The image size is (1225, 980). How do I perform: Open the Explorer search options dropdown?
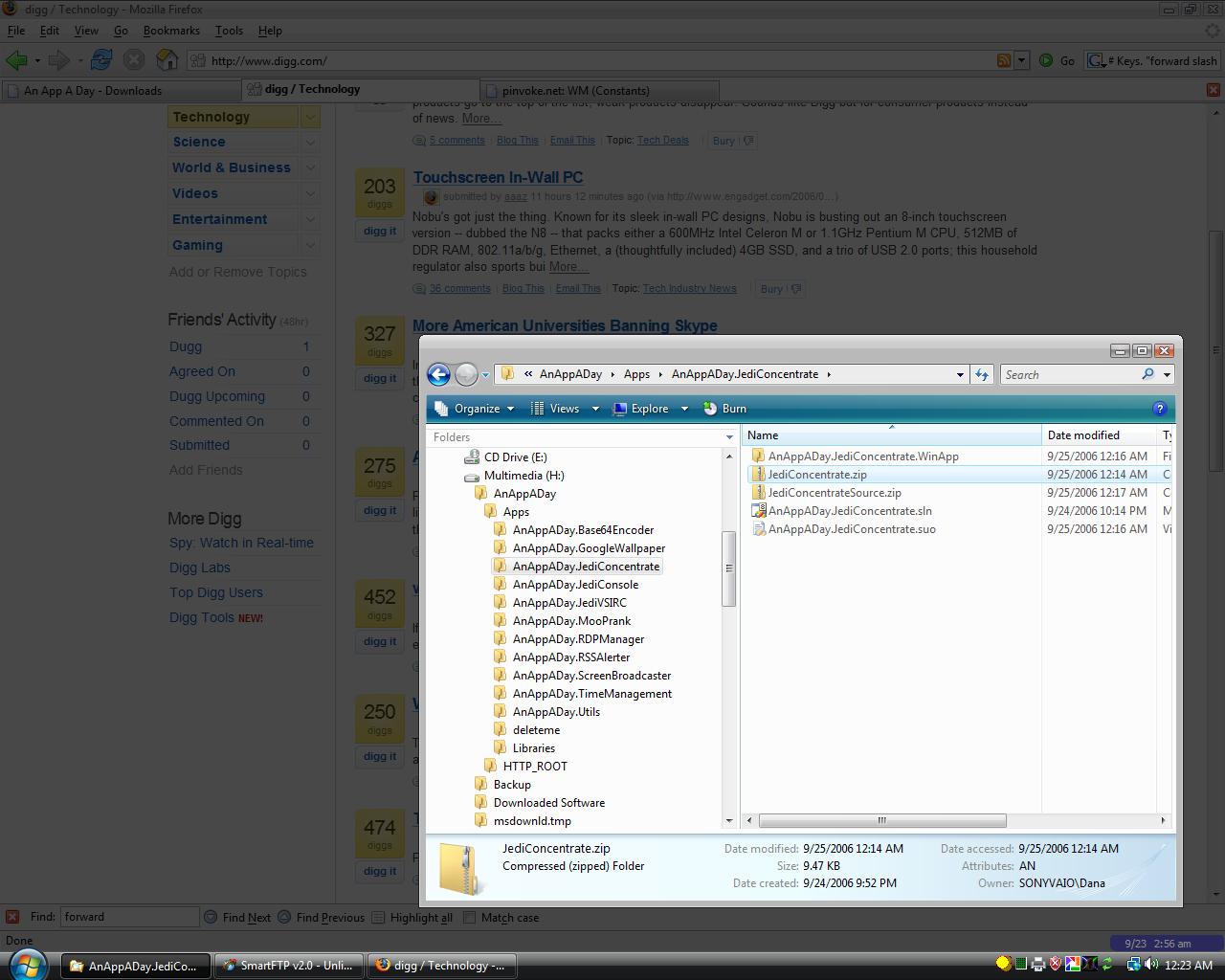[x=1167, y=375]
